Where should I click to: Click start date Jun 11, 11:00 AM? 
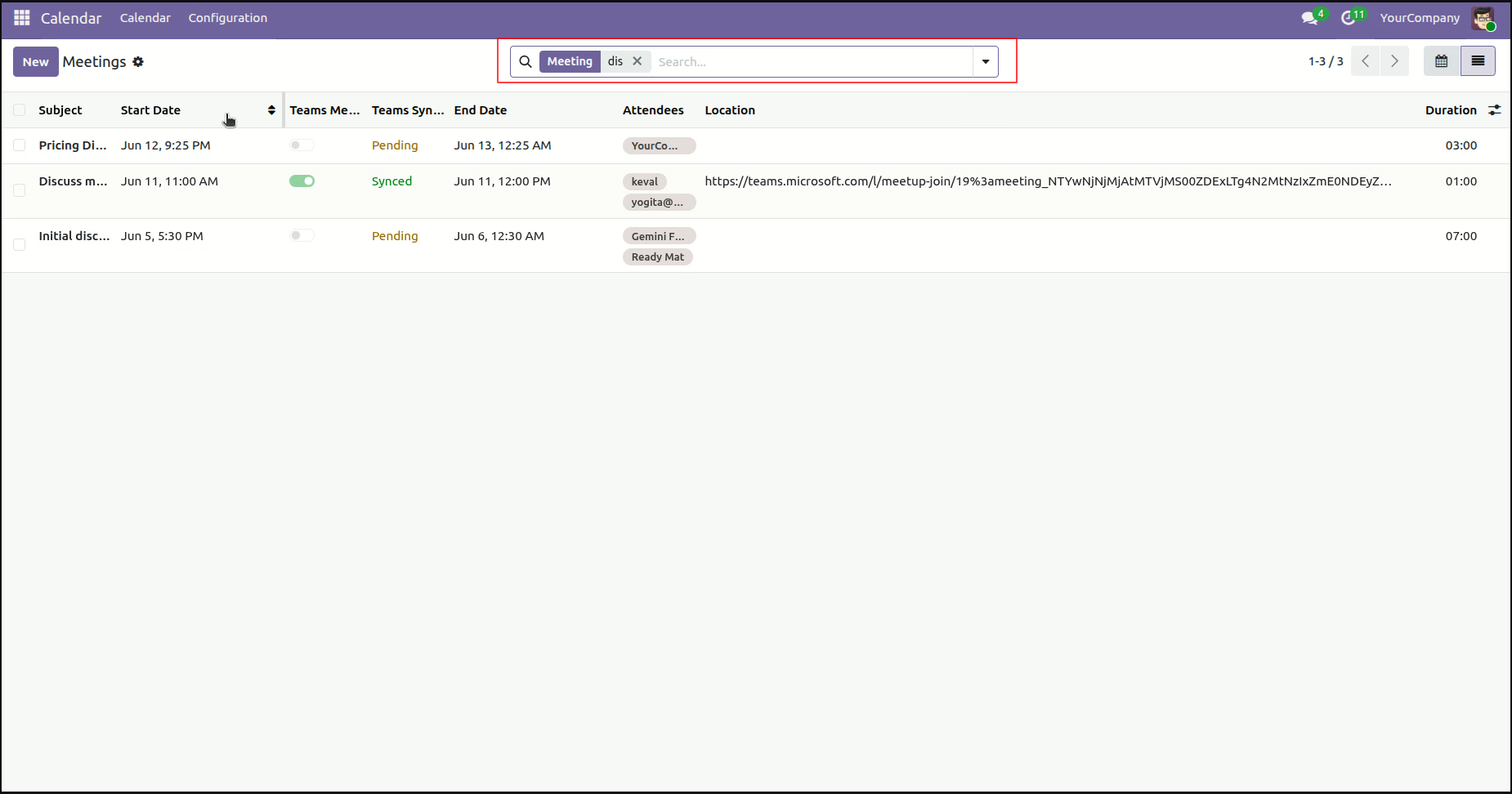[169, 181]
